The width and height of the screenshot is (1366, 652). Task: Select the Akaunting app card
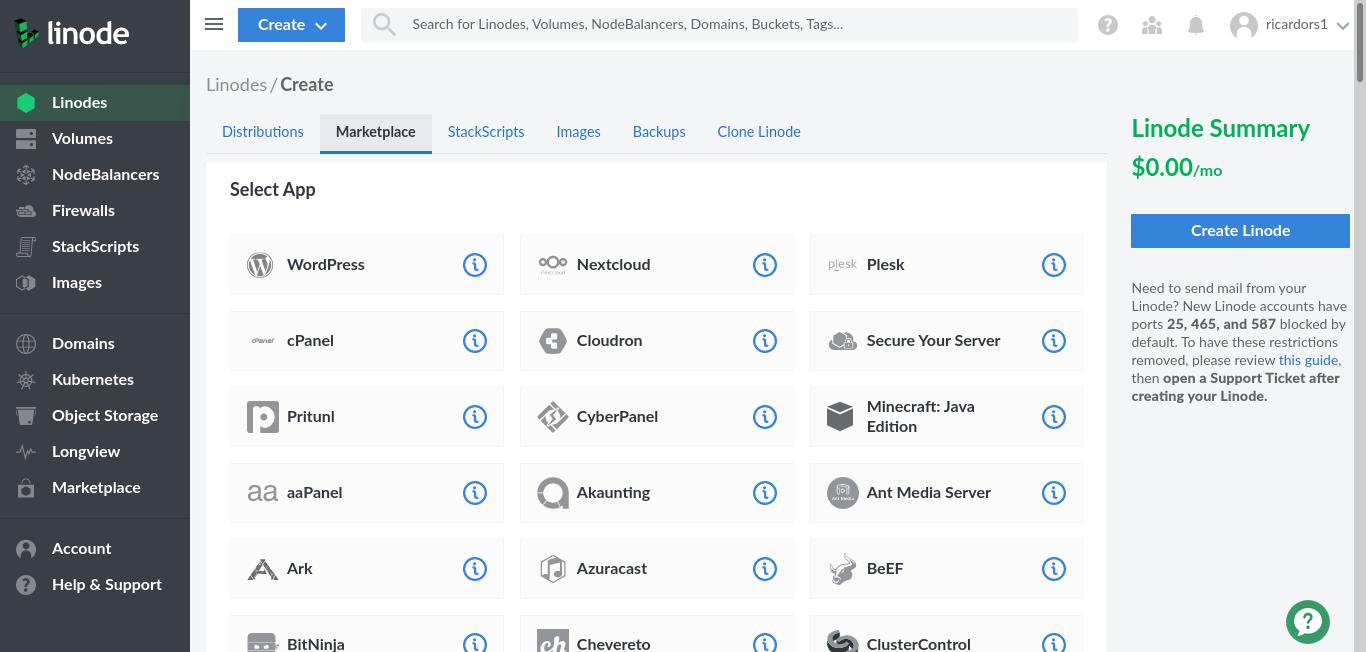pos(657,493)
